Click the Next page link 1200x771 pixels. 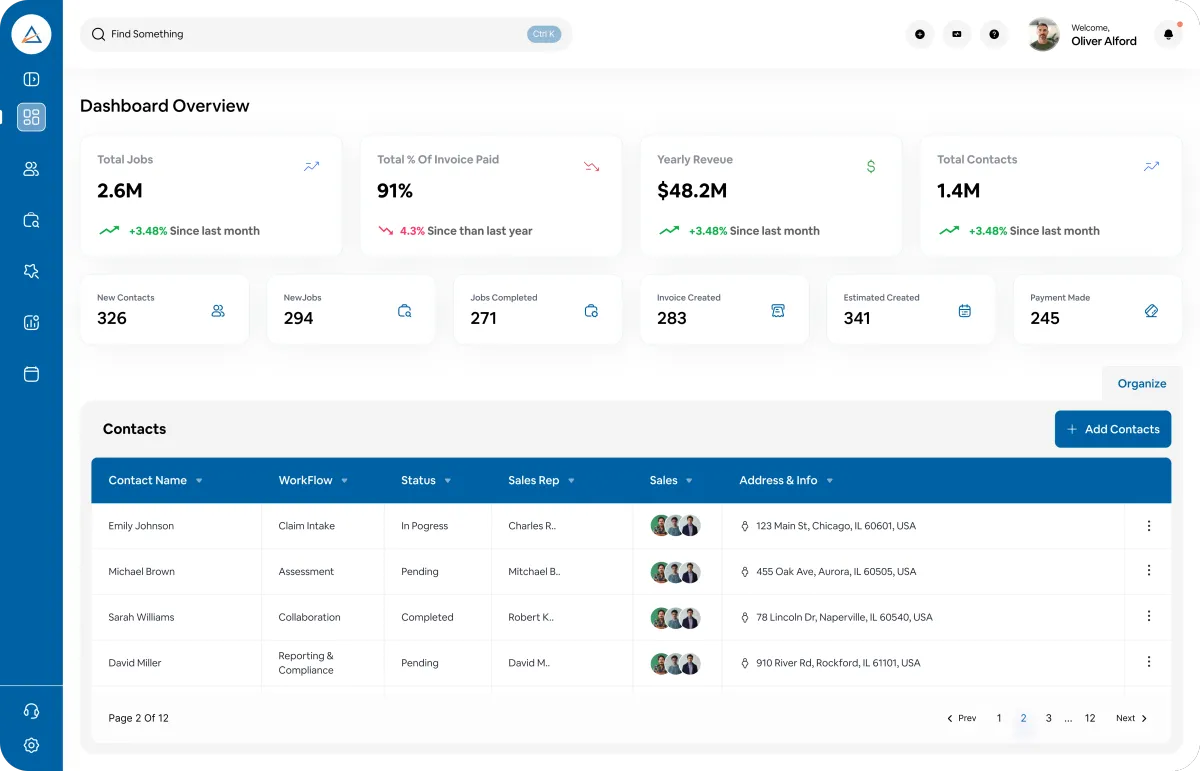[x=1131, y=718]
